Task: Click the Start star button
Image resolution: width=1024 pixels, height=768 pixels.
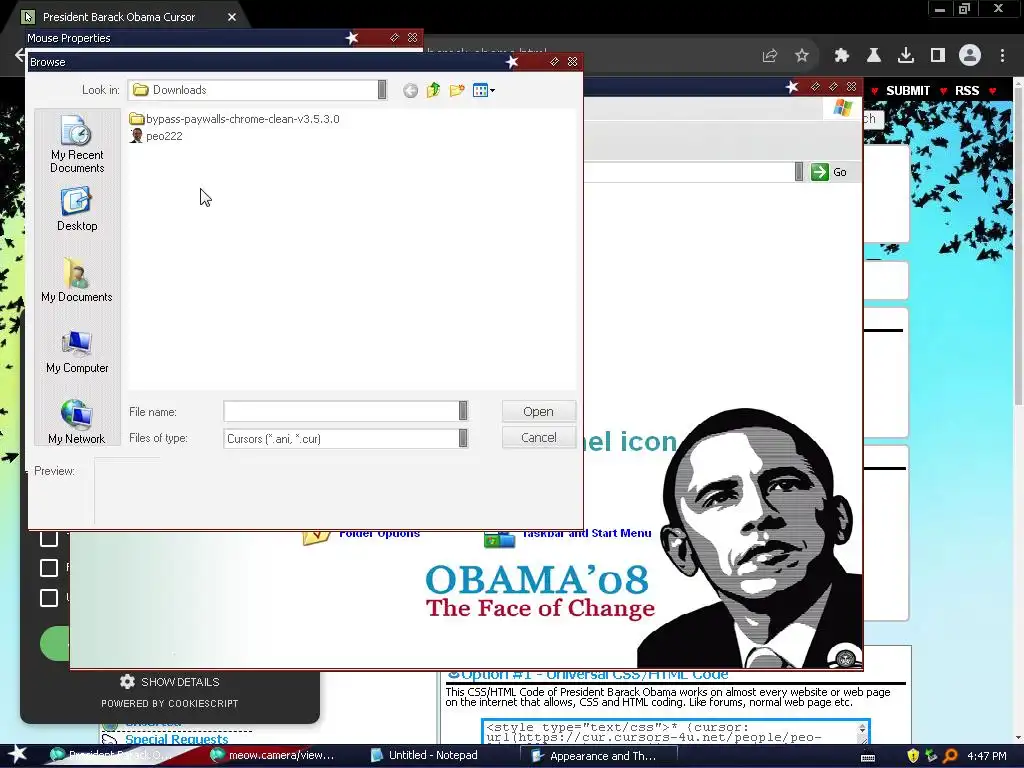Action: click(17, 755)
